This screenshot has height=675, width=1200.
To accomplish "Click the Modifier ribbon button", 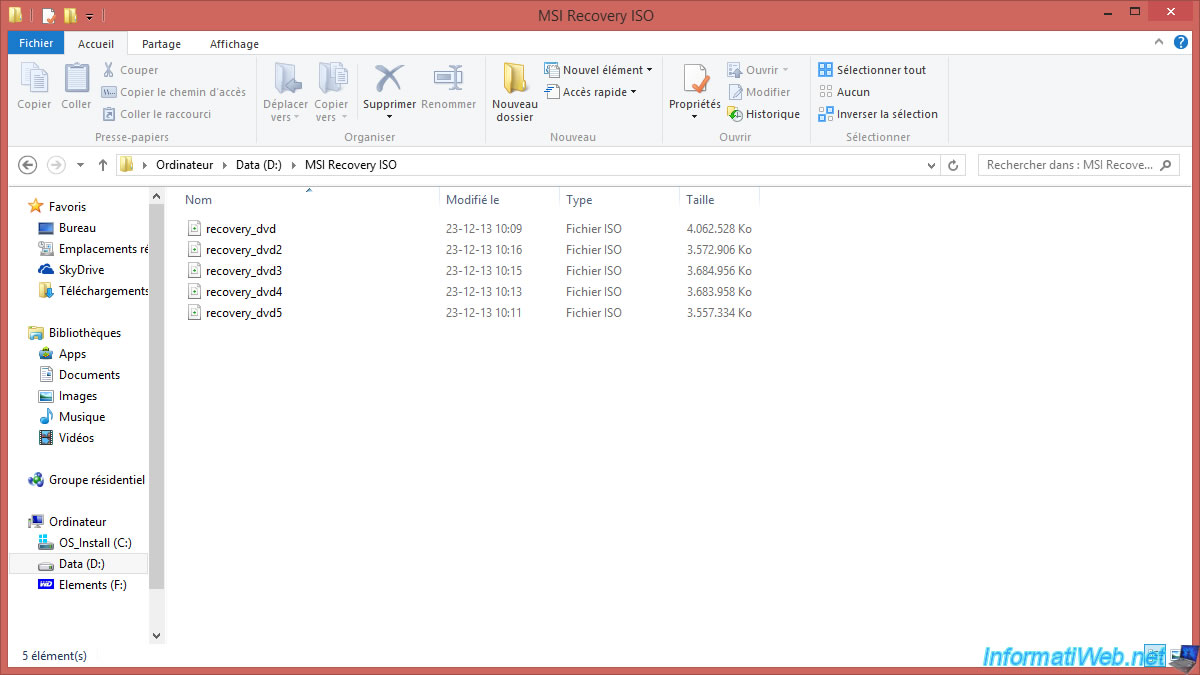I will (x=759, y=92).
